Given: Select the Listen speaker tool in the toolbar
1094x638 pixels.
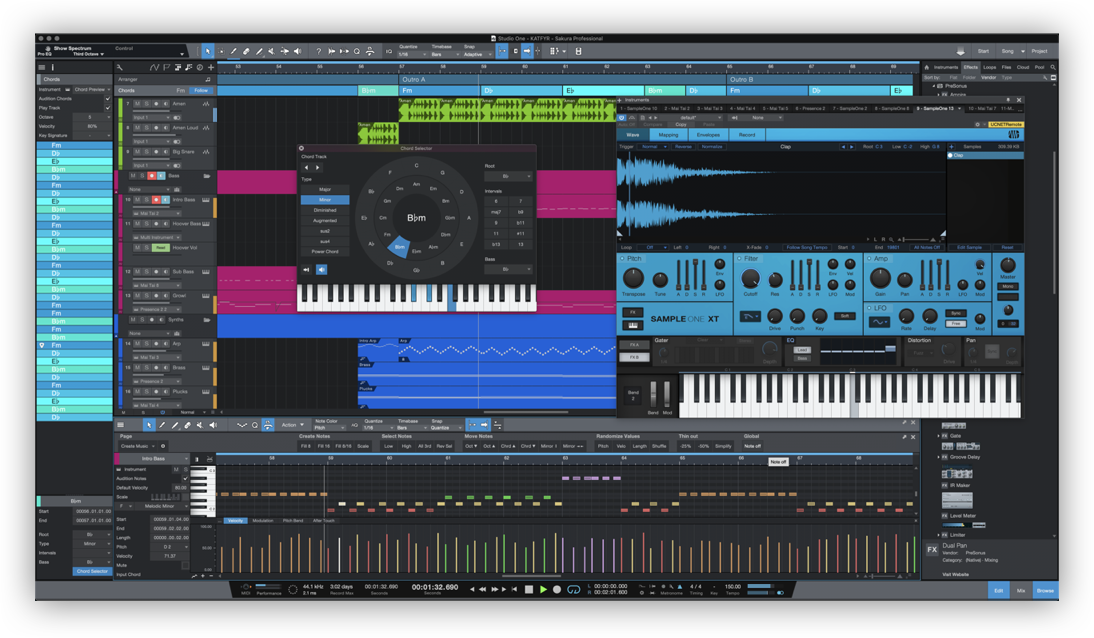Looking at the screenshot, I should [x=298, y=51].
